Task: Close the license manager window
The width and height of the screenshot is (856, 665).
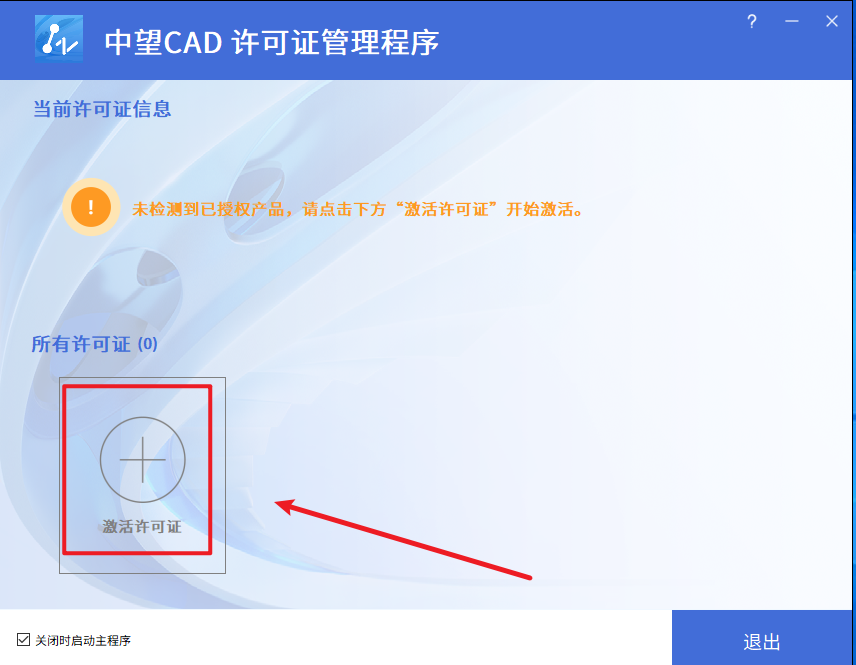Action: coord(831,21)
